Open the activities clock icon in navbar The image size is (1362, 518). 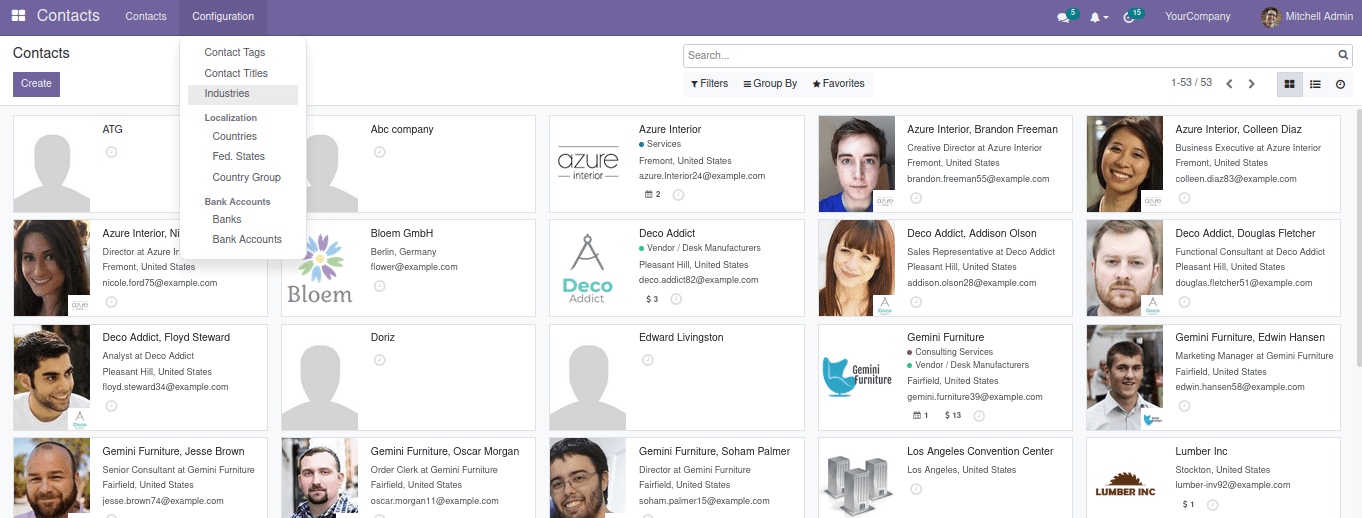(x=1130, y=17)
